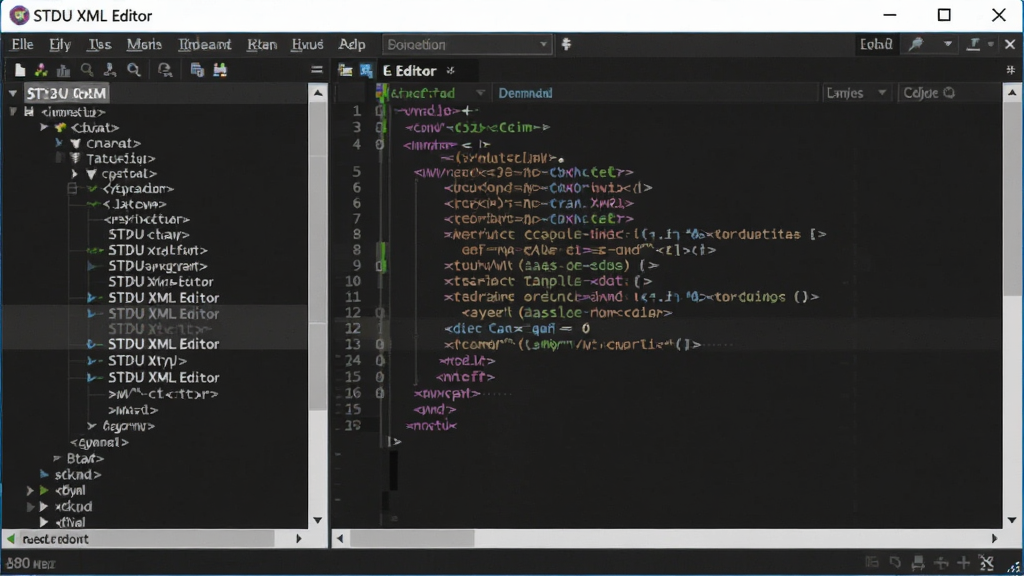Collapse the root node of the tree panel
1024x576 pixels.
pyautogui.click(x=12, y=94)
